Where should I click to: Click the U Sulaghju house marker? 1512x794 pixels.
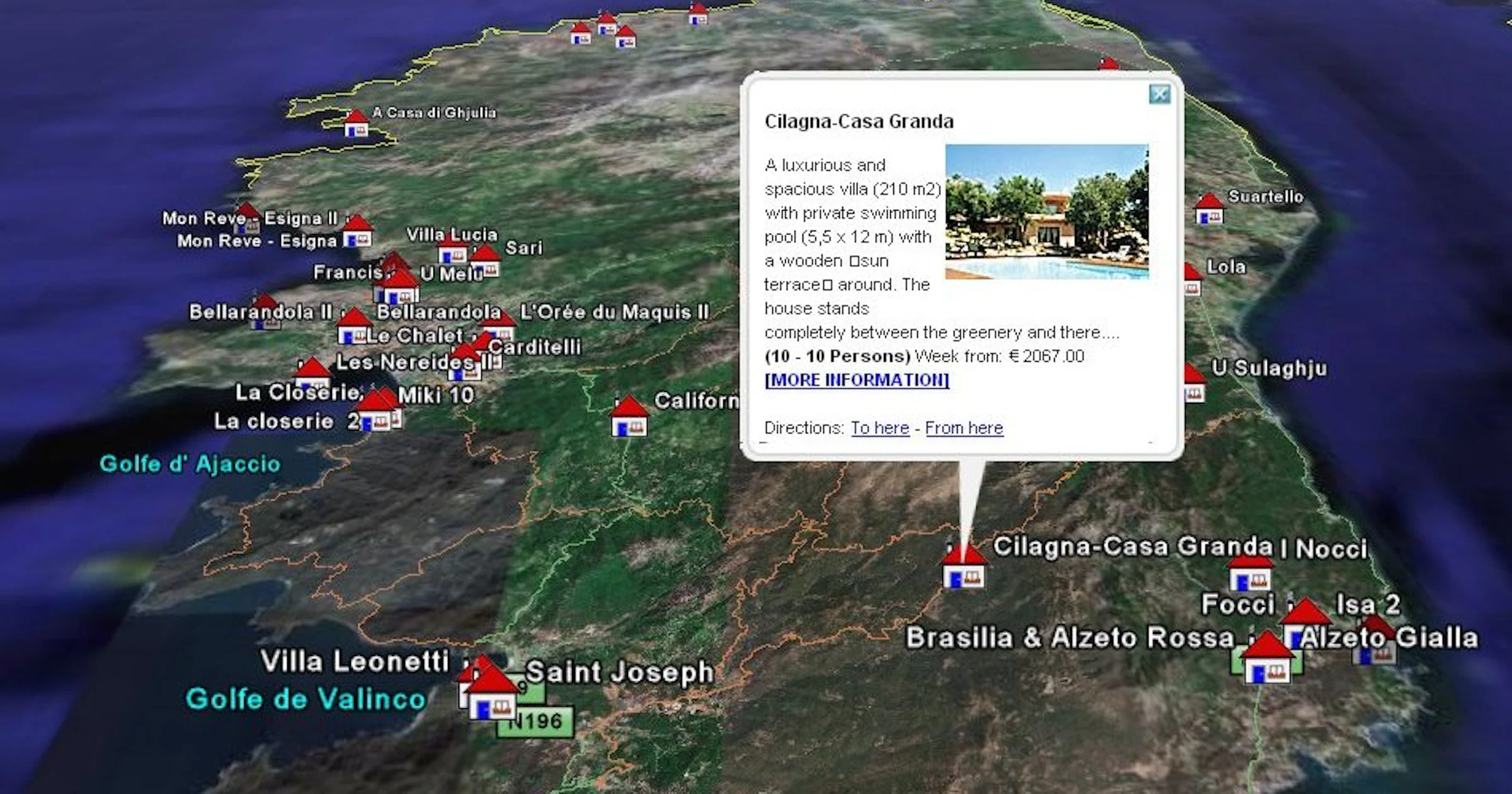(x=1193, y=383)
